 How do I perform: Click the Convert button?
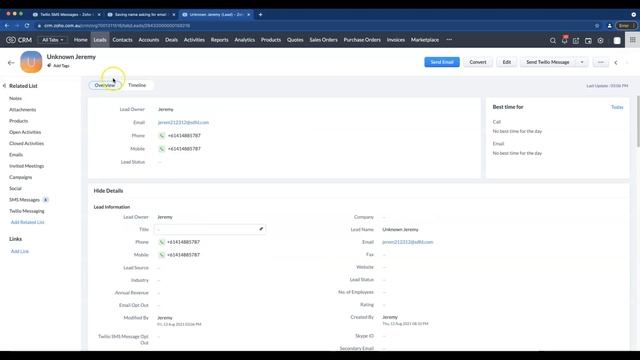478,62
